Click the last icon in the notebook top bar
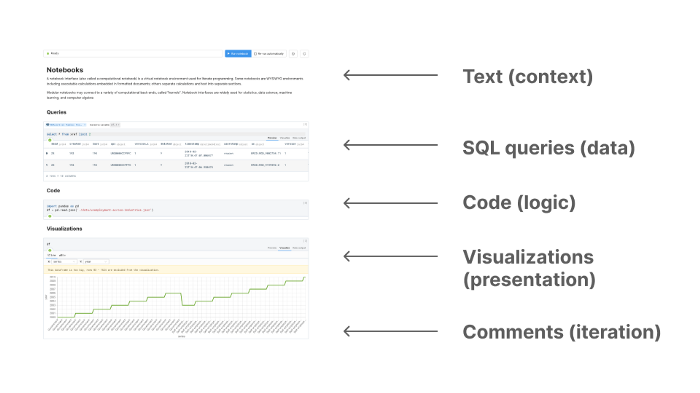Image resolution: width=700 pixels, height=393 pixels. coord(304,54)
